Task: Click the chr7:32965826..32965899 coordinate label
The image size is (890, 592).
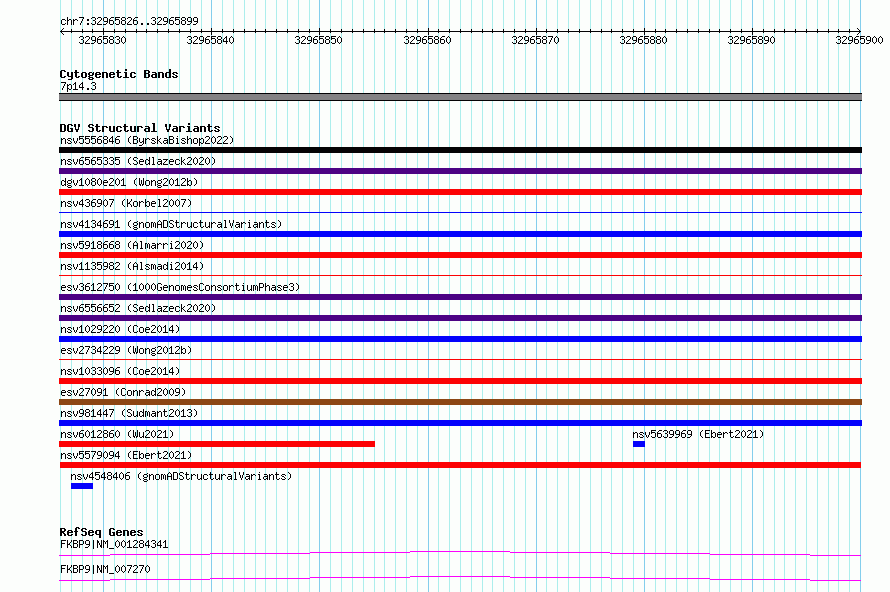Action: [129, 21]
